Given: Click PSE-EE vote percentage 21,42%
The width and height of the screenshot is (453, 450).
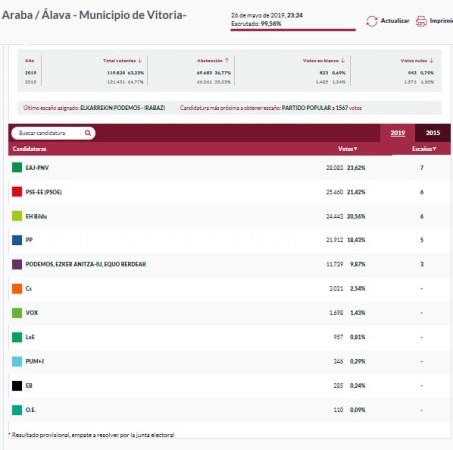Looking at the screenshot, I should (356, 192).
